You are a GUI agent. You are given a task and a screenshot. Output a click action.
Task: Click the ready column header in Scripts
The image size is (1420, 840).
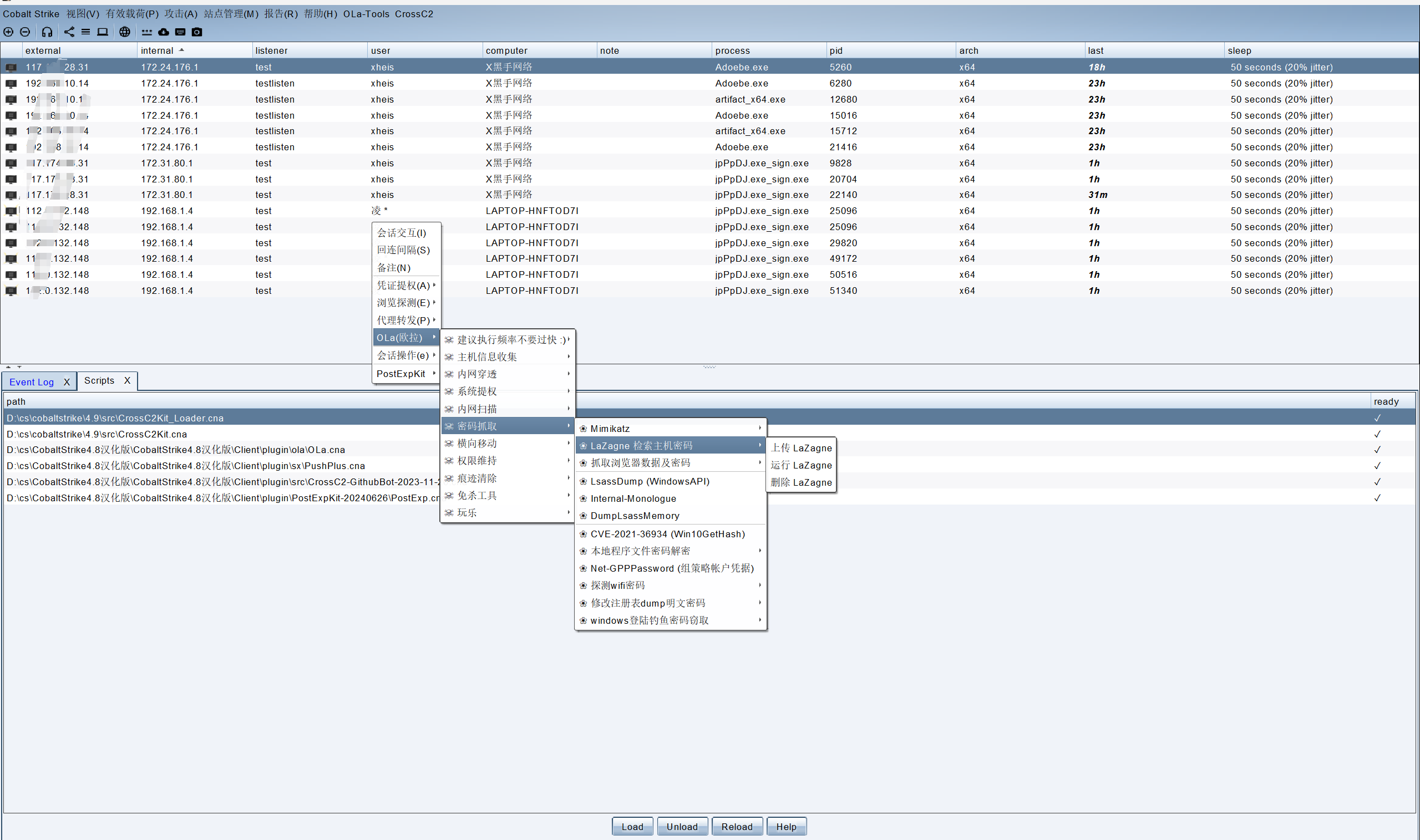tap(1392, 401)
